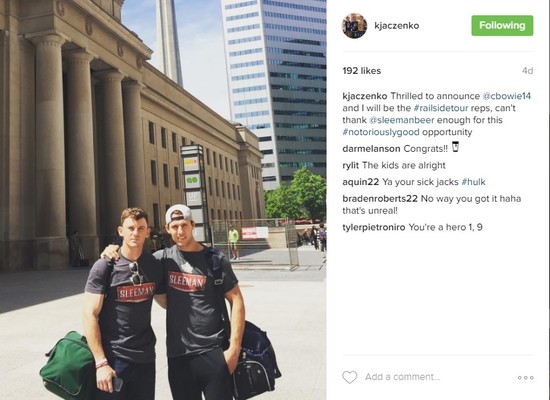550x400 pixels.
Task: Open the #hulk hashtag in comments
Action: [x=474, y=182]
